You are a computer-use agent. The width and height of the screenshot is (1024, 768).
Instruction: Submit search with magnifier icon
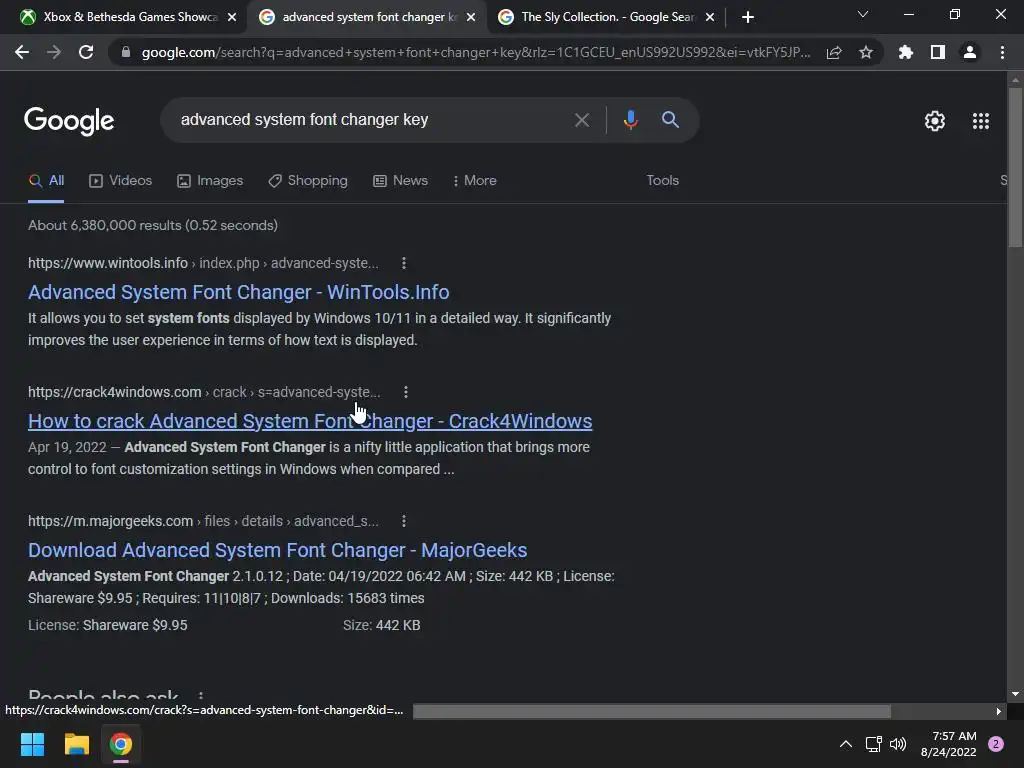point(670,120)
